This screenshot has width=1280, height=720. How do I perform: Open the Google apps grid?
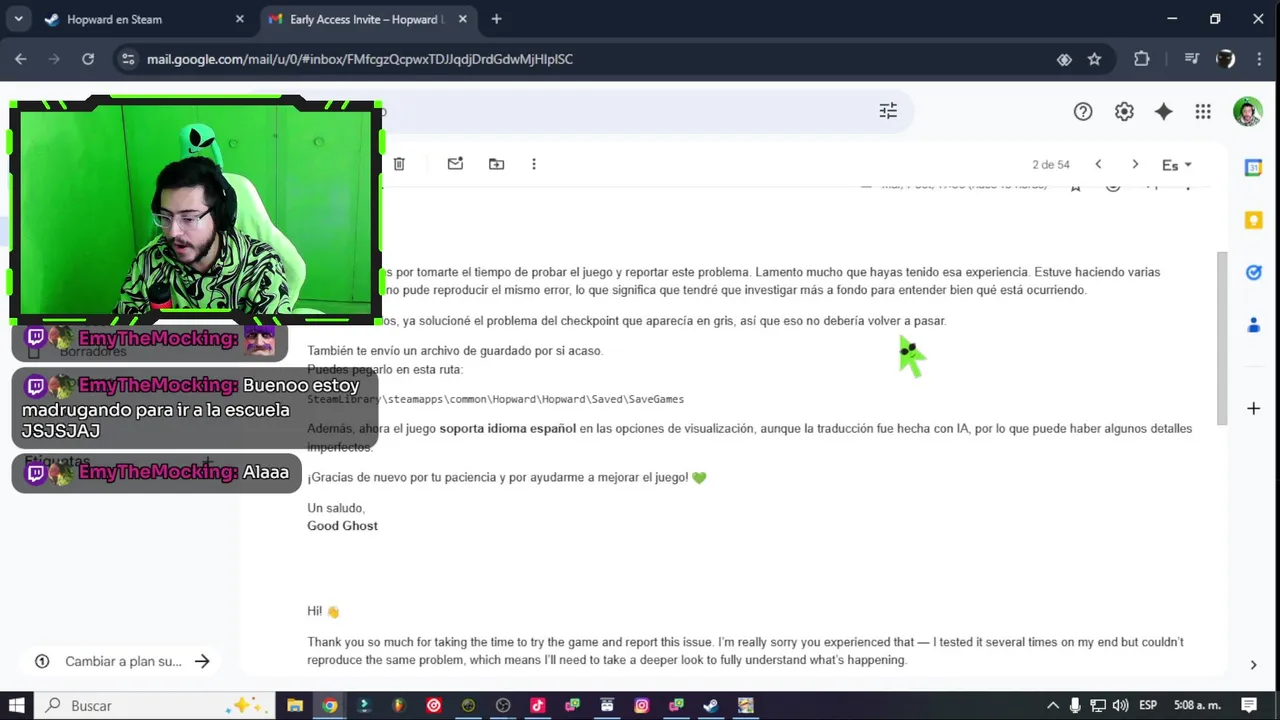tap(1203, 112)
